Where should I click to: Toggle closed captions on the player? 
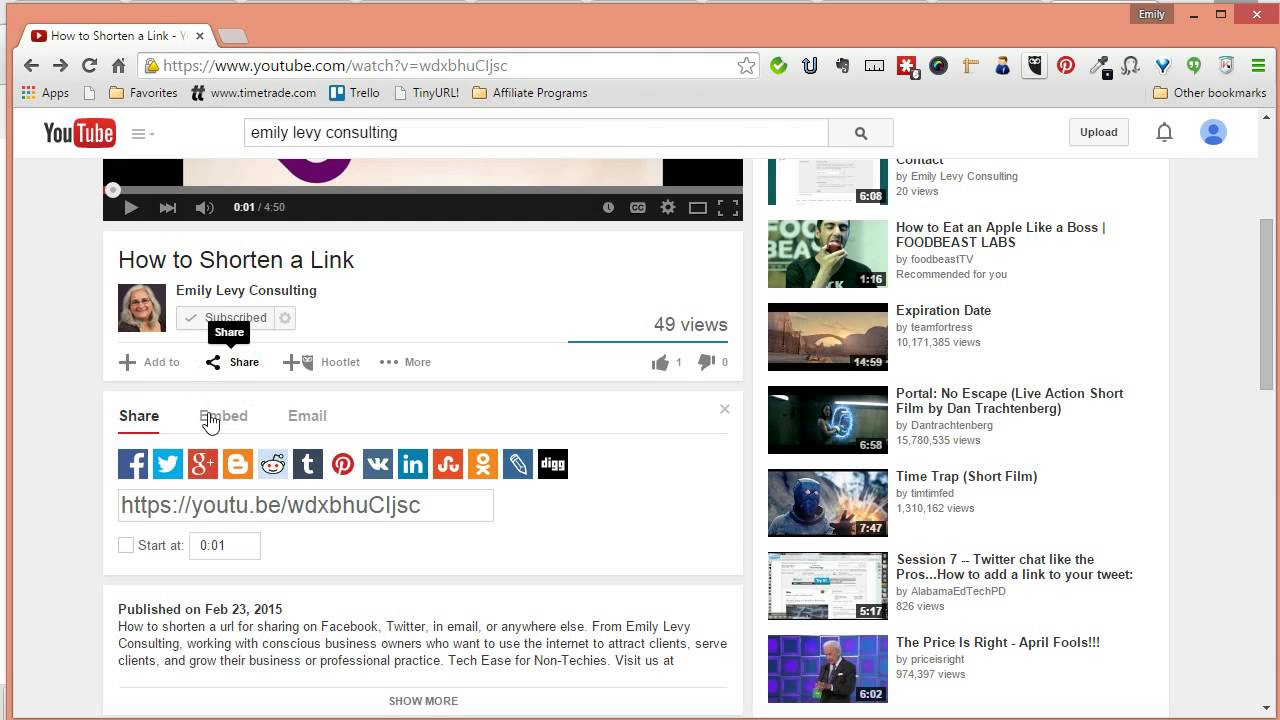click(x=637, y=207)
